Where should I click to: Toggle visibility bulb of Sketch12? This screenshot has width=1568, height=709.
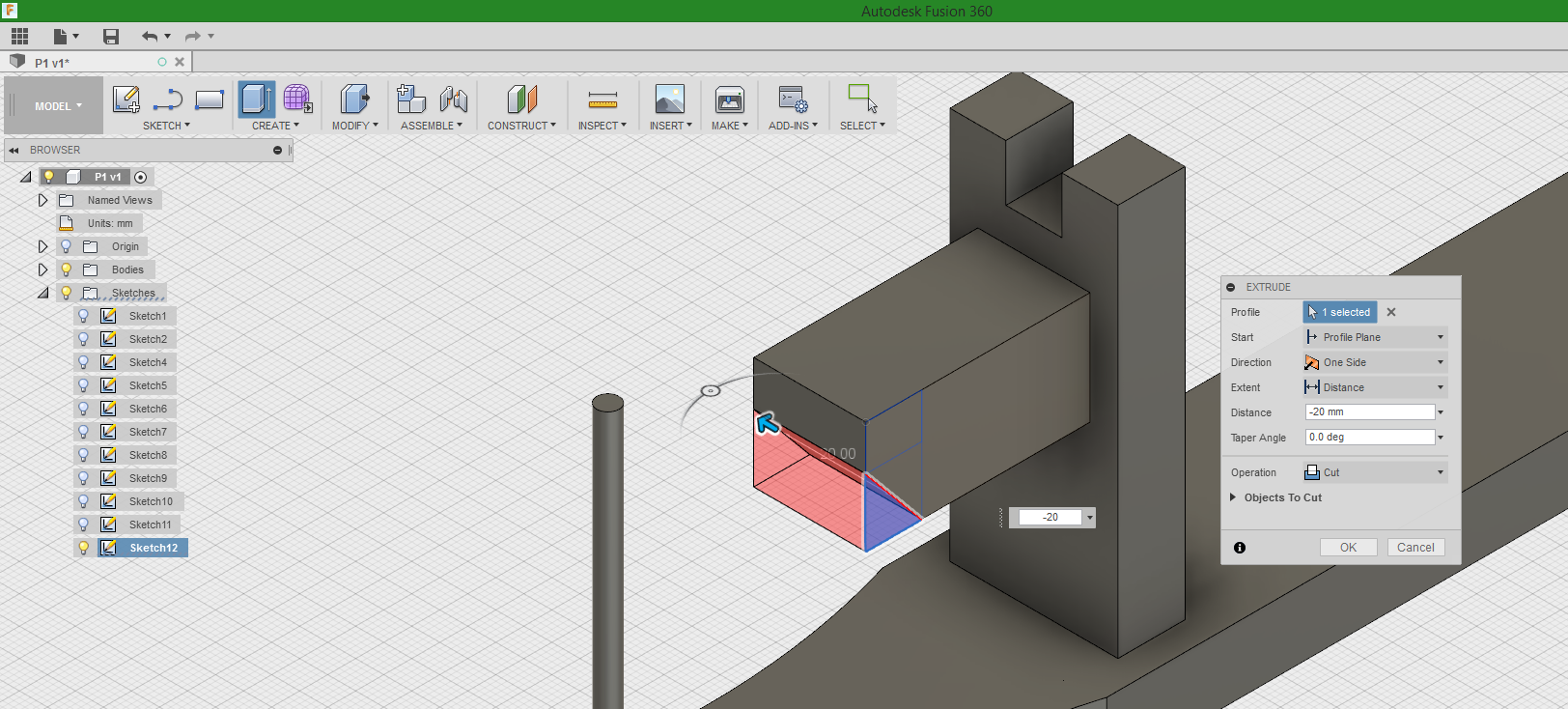pyautogui.click(x=84, y=548)
